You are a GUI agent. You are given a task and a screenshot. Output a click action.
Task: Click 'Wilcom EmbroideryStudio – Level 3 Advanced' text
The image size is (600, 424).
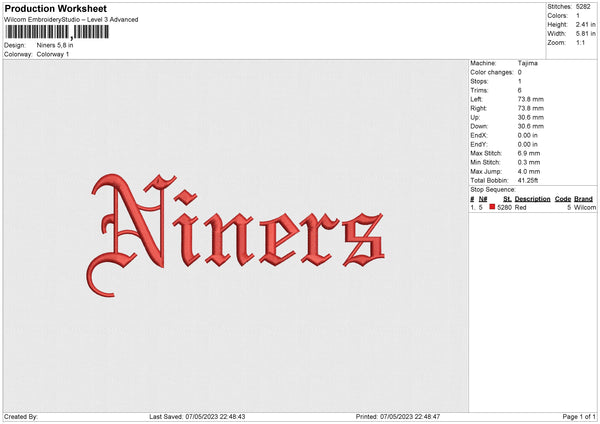point(71,20)
